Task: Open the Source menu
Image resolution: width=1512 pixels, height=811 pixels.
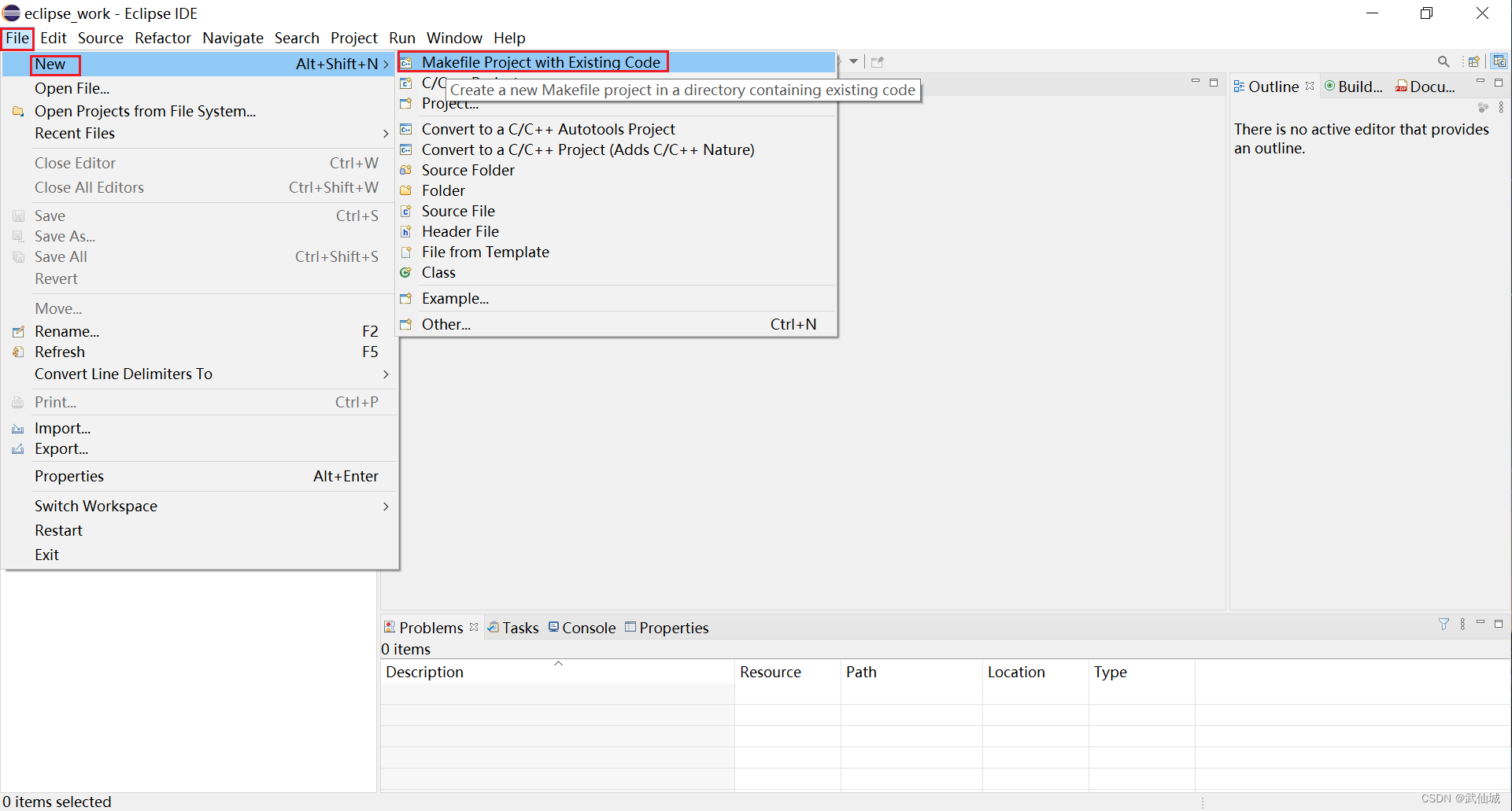Action: (101, 38)
